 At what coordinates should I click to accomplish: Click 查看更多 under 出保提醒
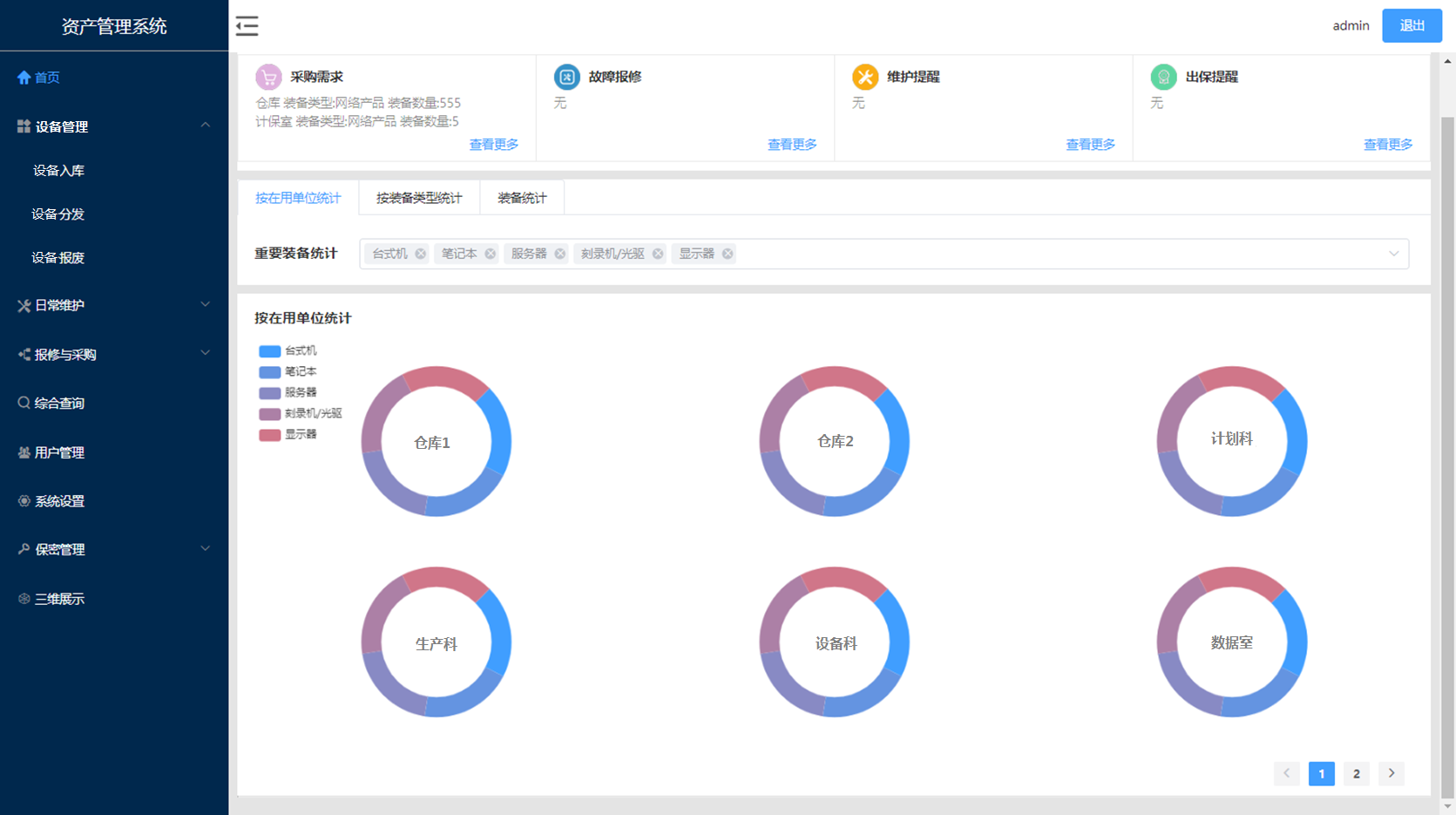[x=1388, y=145]
